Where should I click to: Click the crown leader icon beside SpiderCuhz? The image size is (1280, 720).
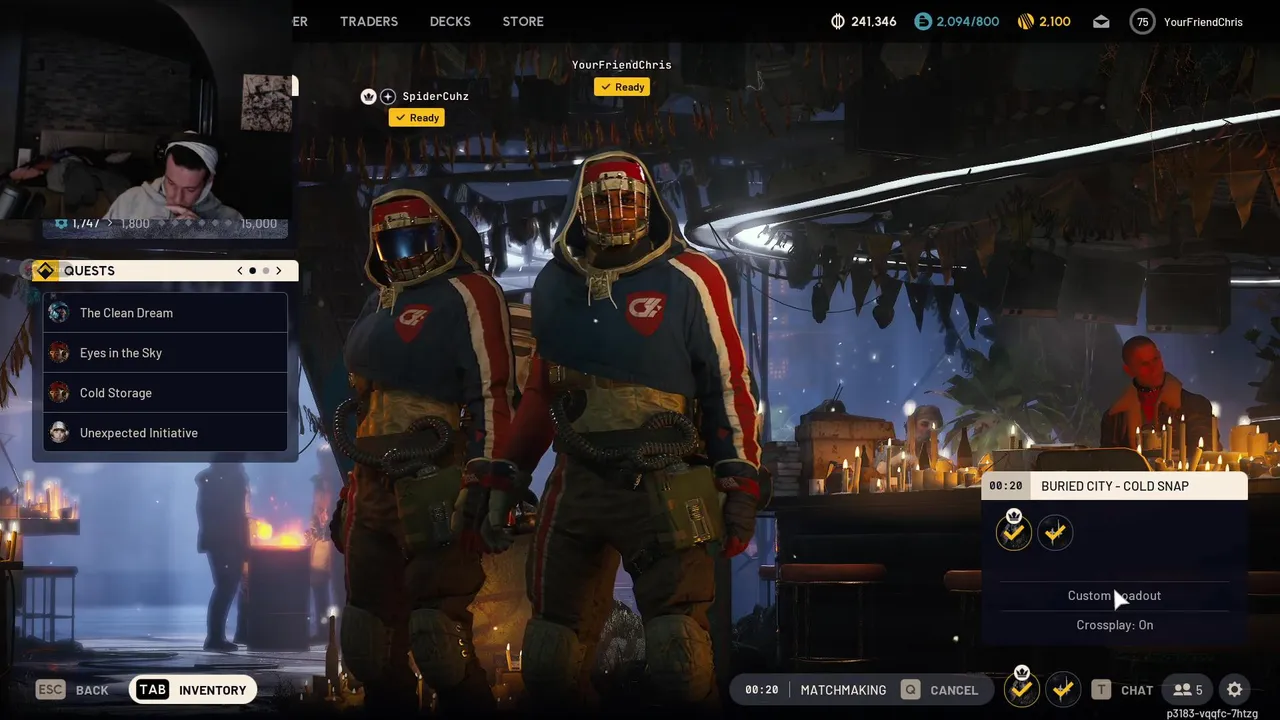[x=368, y=96]
